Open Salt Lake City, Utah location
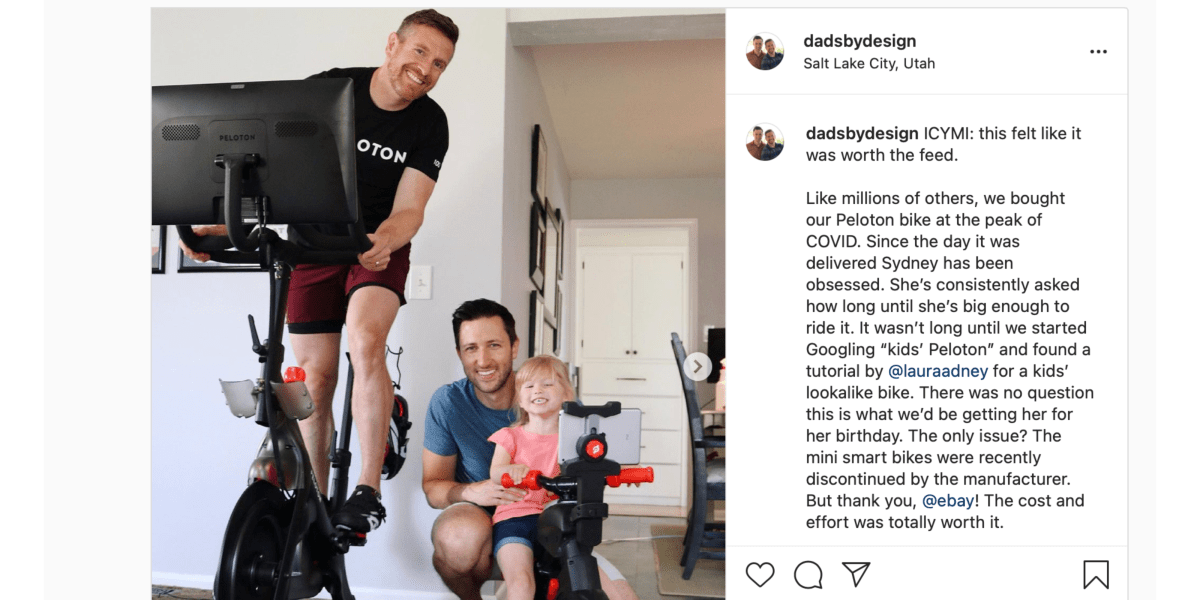 point(869,63)
